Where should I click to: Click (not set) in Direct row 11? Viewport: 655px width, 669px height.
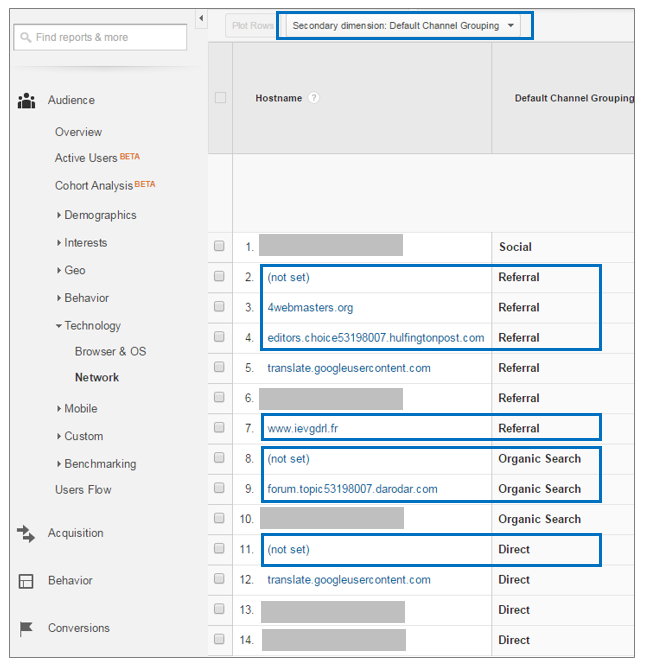coord(288,550)
